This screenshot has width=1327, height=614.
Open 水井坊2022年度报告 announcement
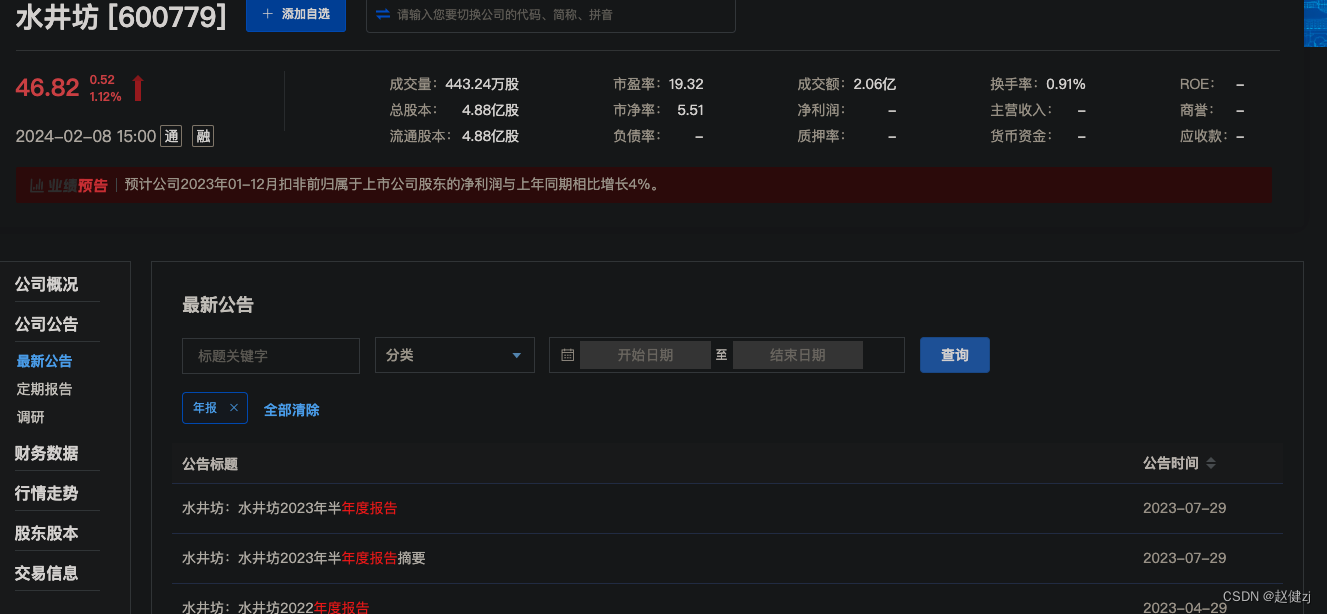coord(276,607)
